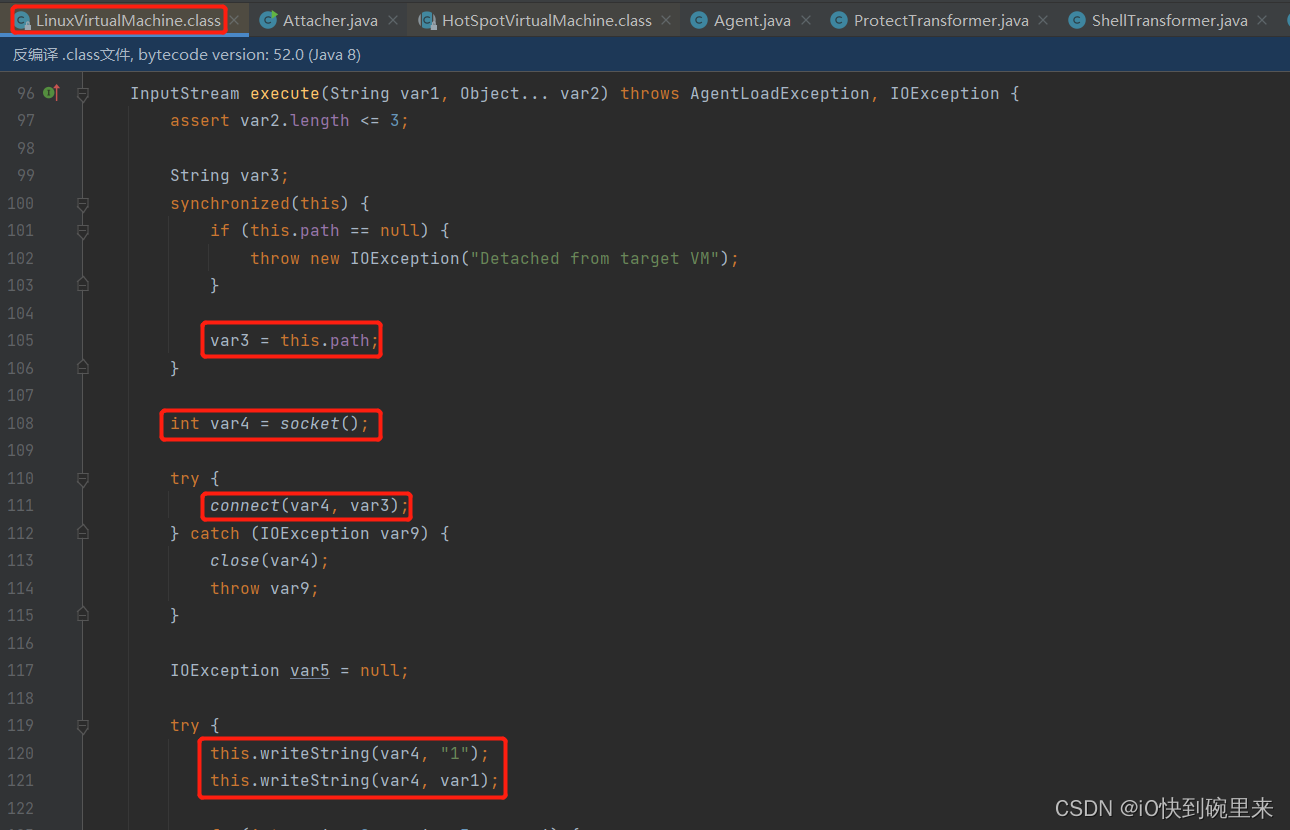Click the Attacher.java tab file icon
1290x830 pixels.
268,20
